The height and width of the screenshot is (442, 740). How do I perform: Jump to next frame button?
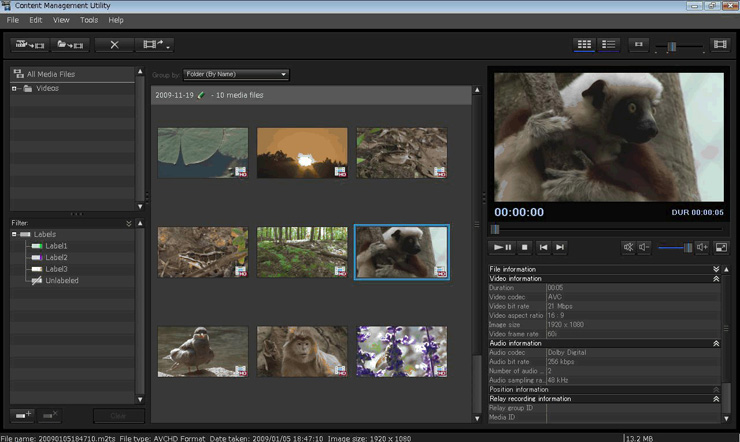tap(561, 247)
